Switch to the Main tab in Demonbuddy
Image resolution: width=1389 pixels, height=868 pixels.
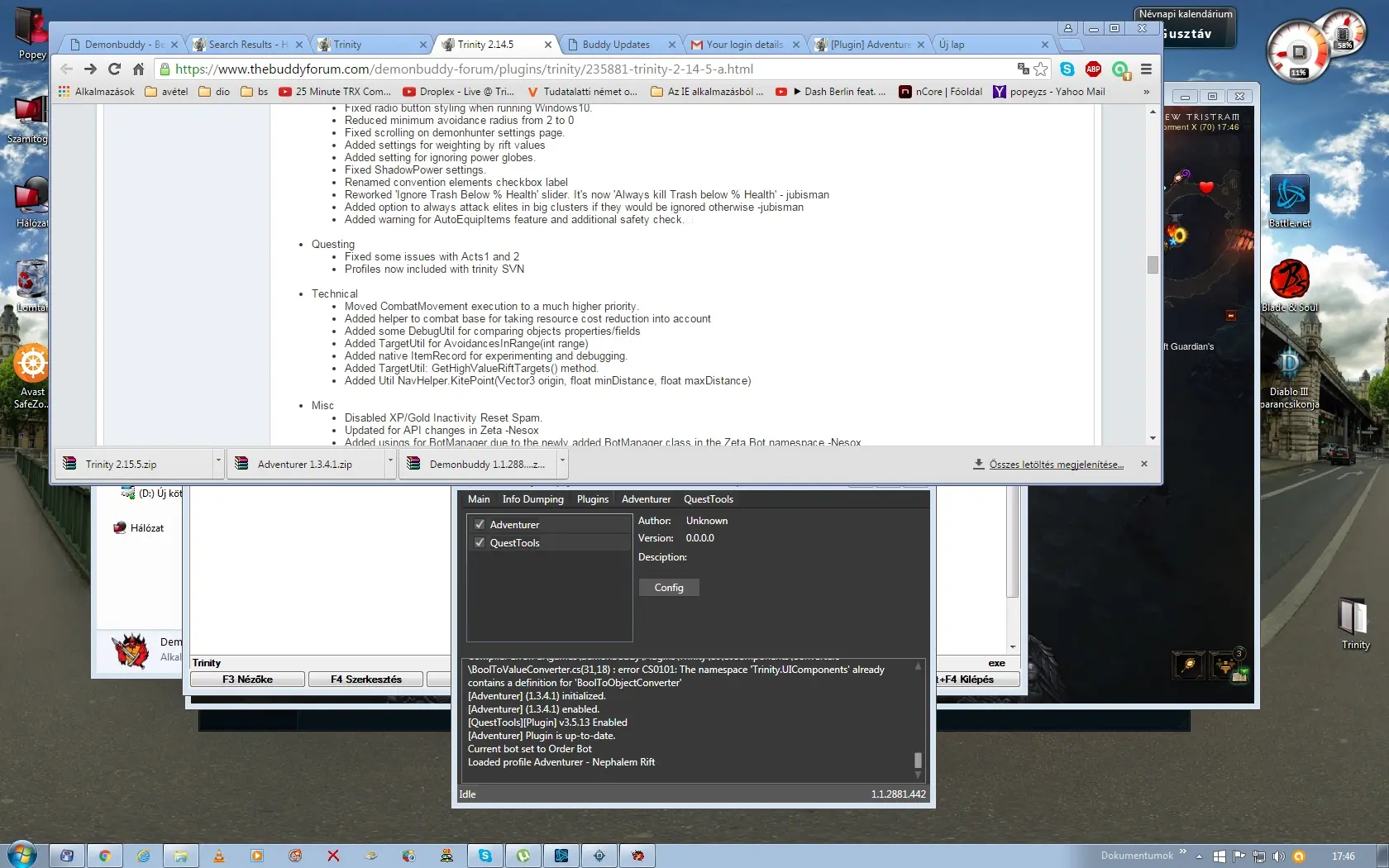tap(479, 499)
